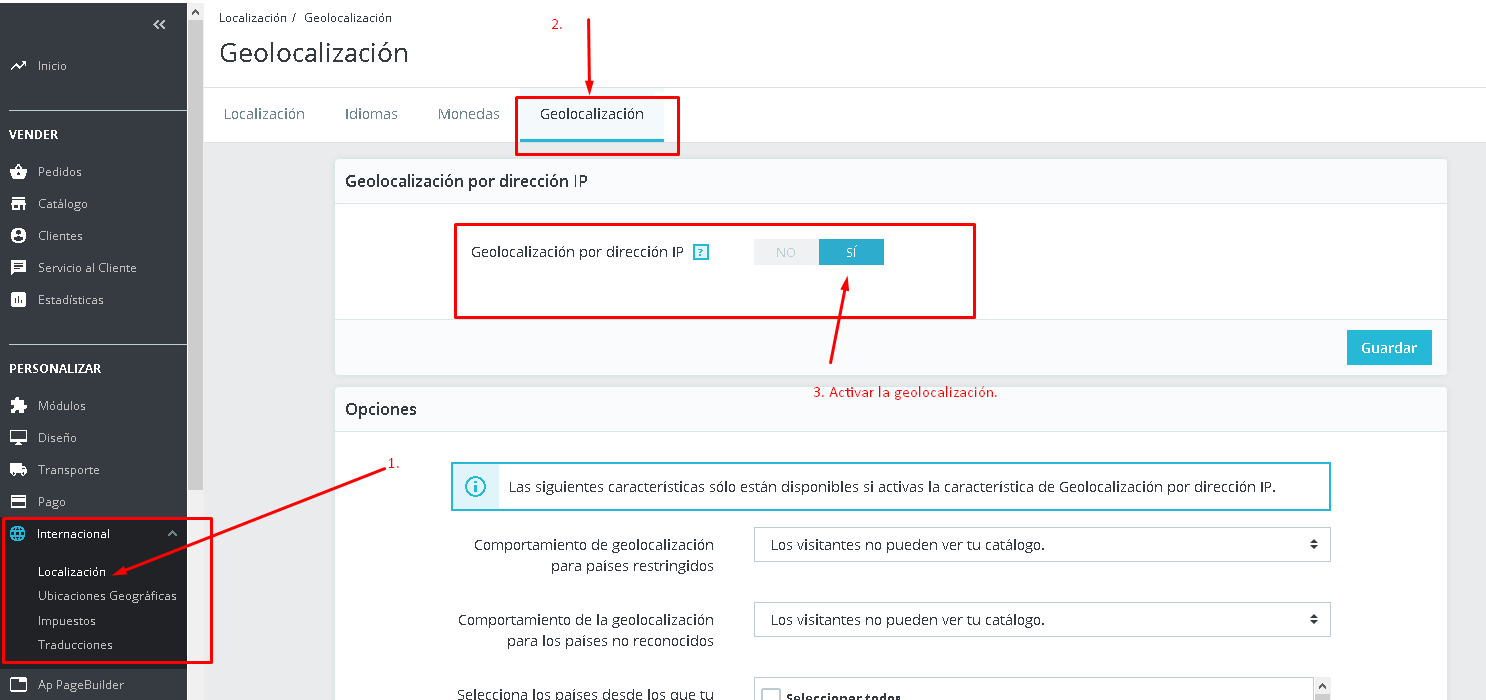Click the Diseño monitor icon
The width and height of the screenshot is (1486, 700).
click(17, 438)
